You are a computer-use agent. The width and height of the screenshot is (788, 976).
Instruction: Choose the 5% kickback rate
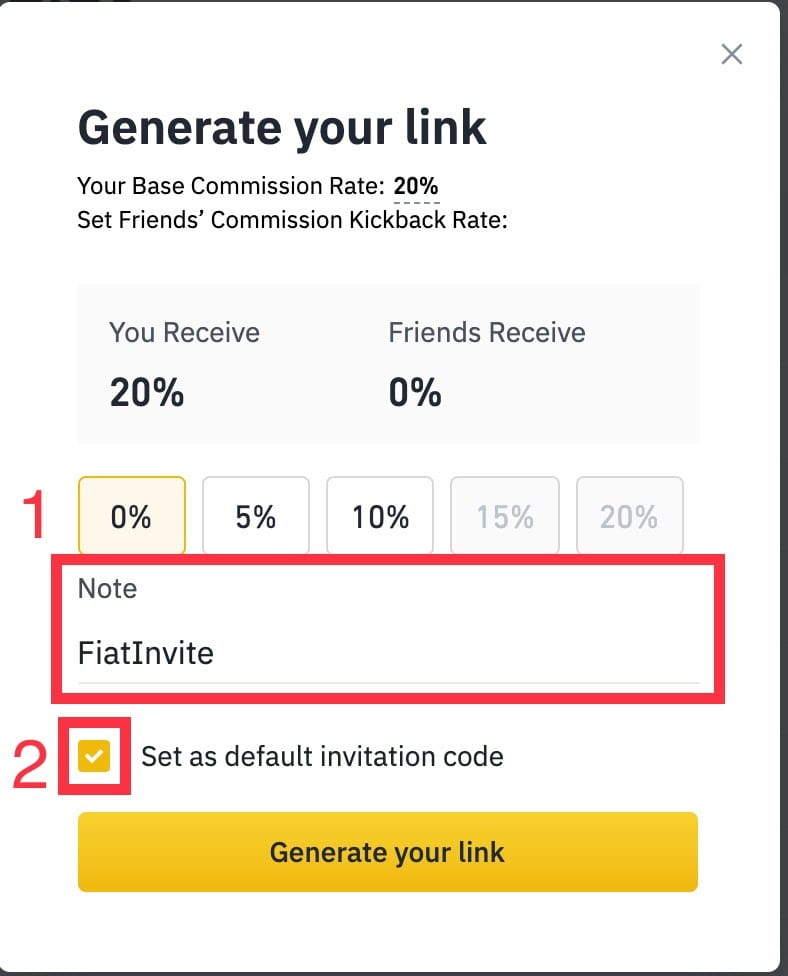256,515
